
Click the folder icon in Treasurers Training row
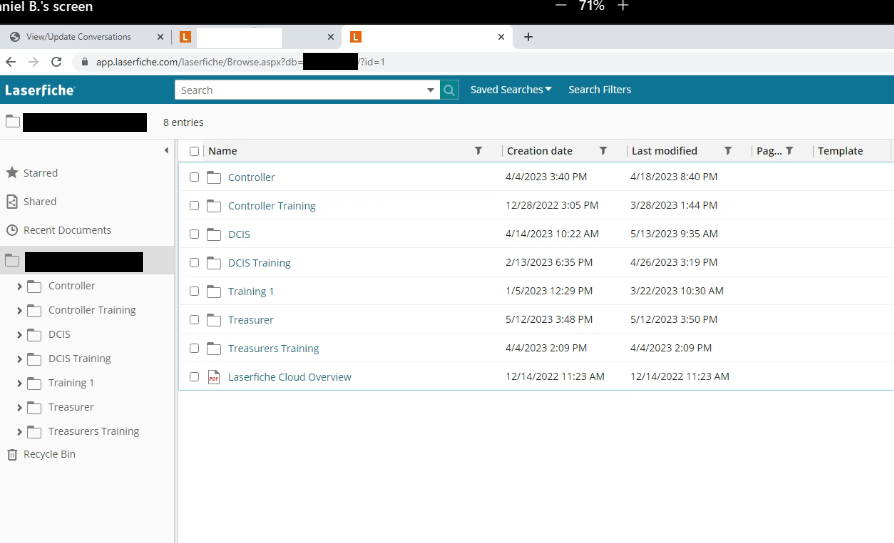[x=214, y=348]
